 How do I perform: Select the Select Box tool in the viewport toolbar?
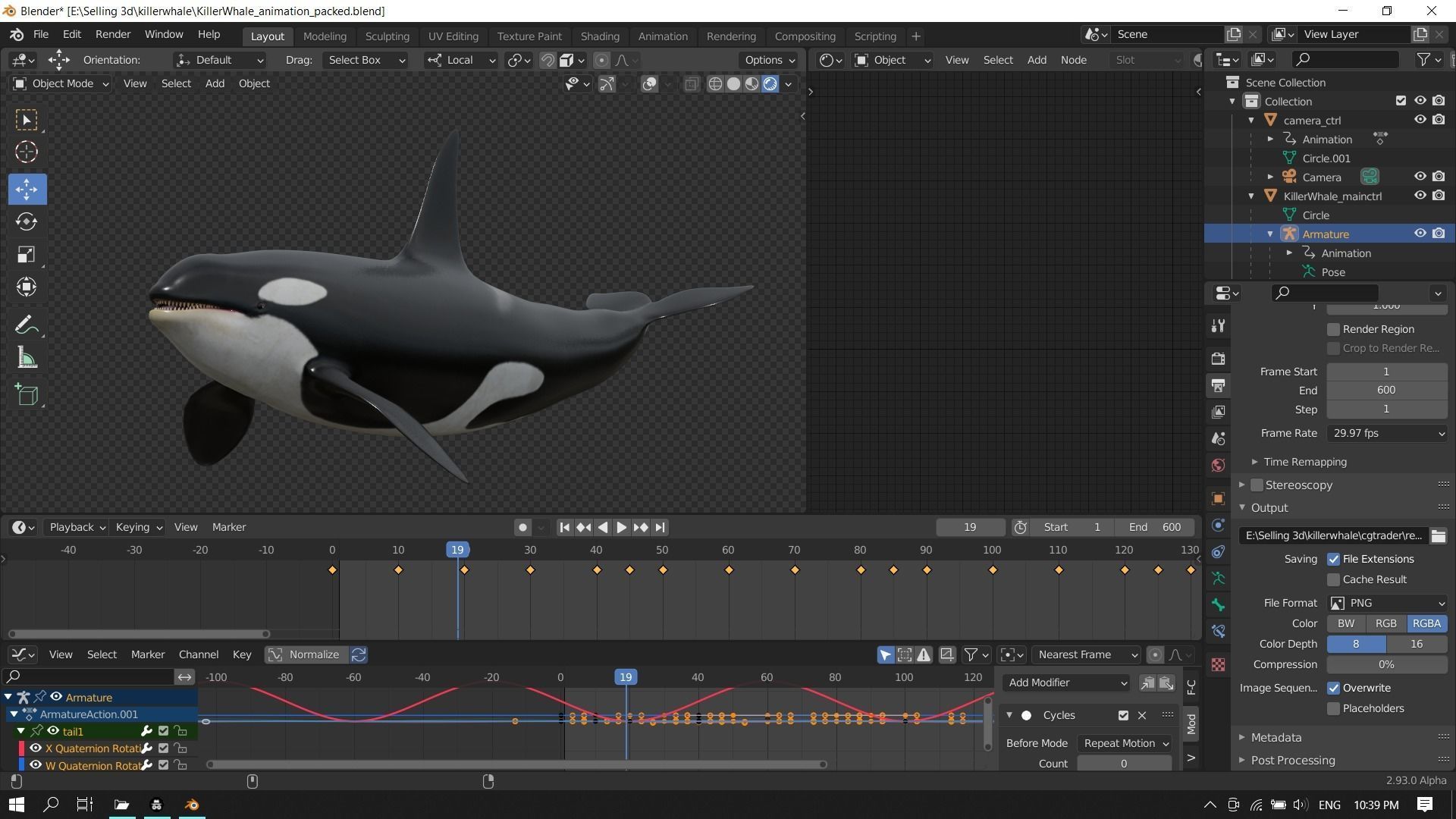(27, 120)
